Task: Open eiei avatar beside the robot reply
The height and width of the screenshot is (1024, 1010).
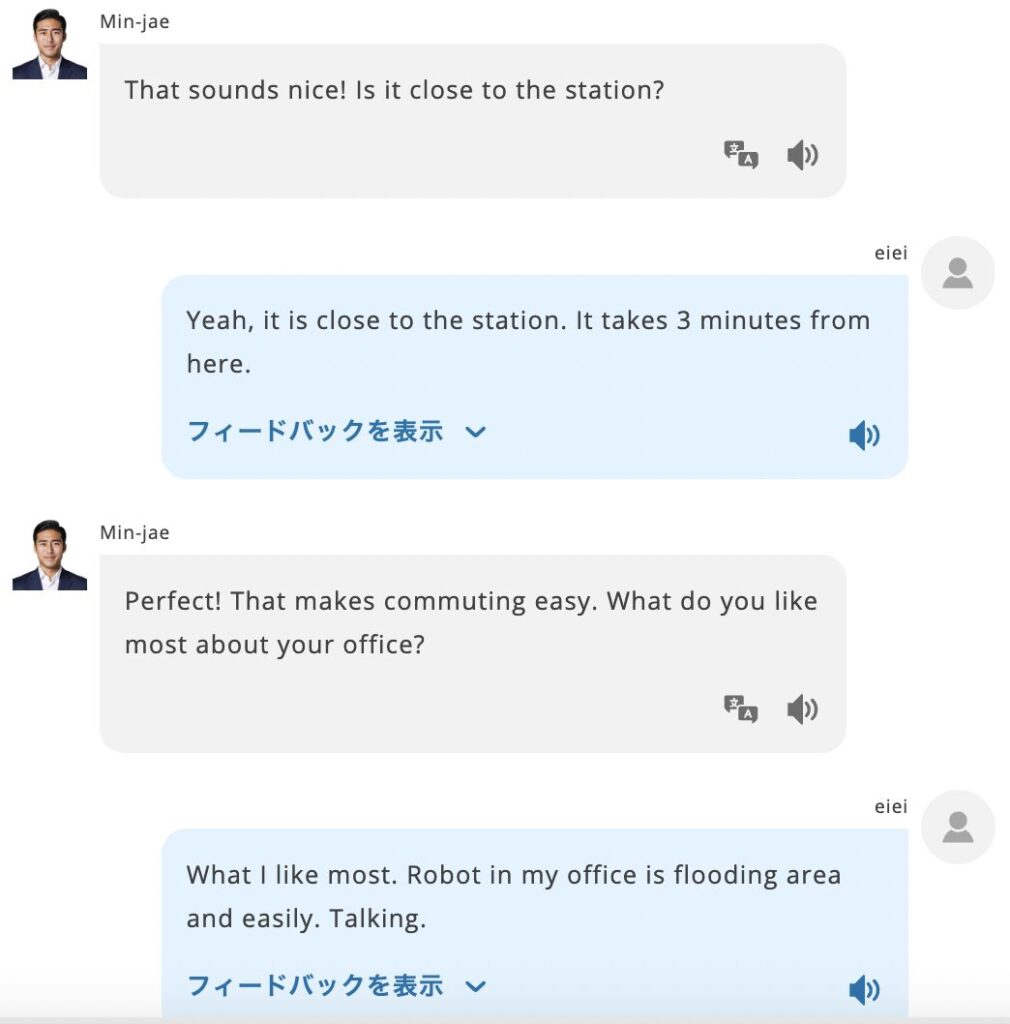Action: click(x=958, y=827)
